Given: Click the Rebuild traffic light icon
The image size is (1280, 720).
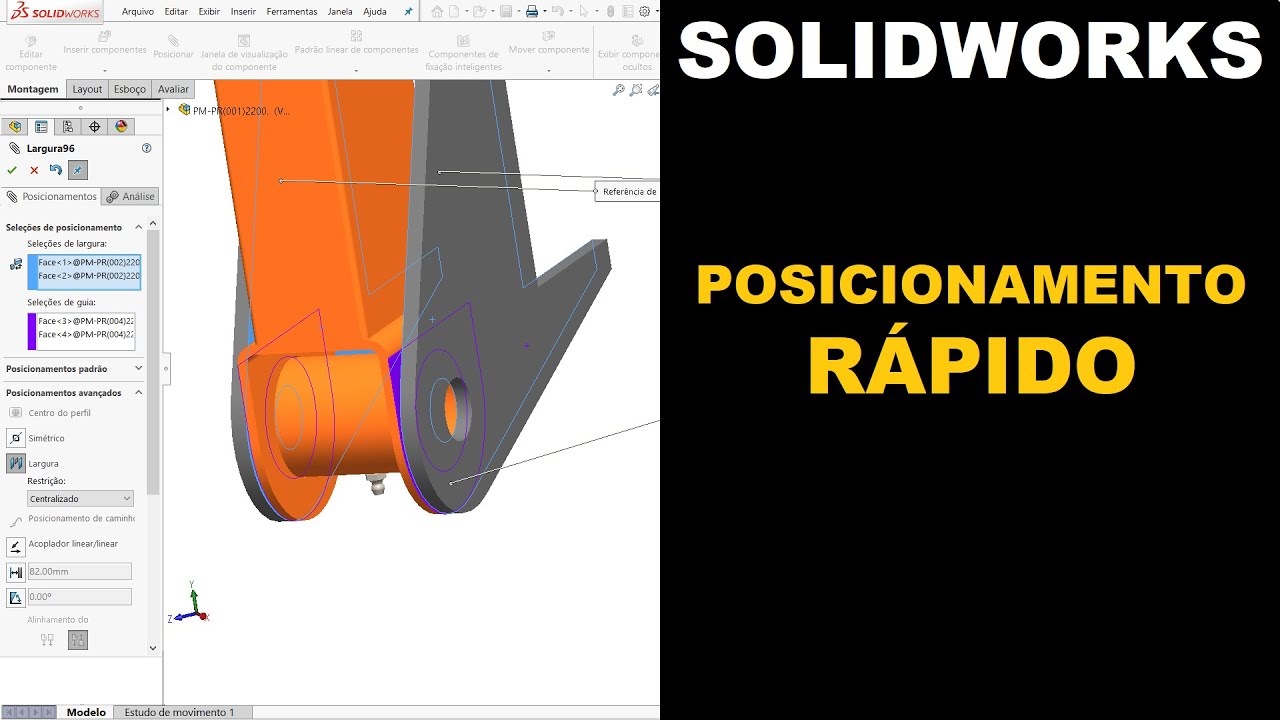Looking at the screenshot, I should click(610, 12).
